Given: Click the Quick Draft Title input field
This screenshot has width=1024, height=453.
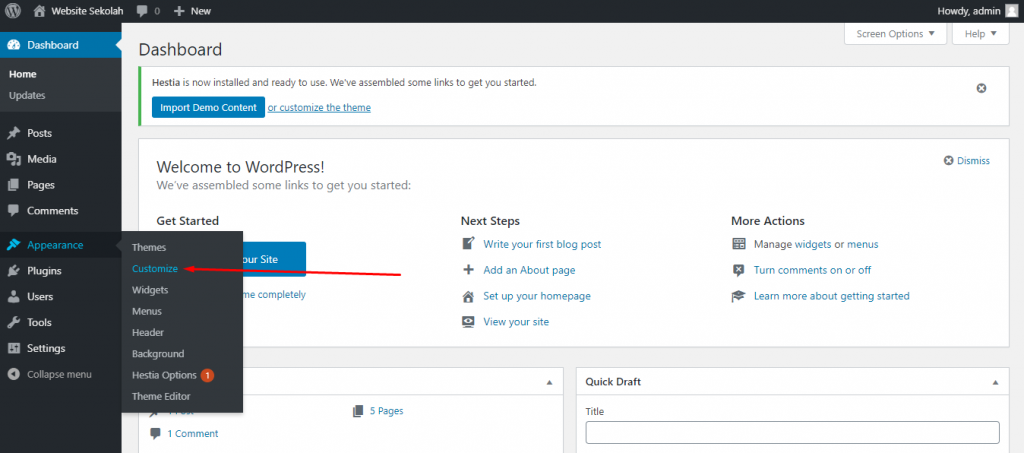Looking at the screenshot, I should tap(792, 433).
